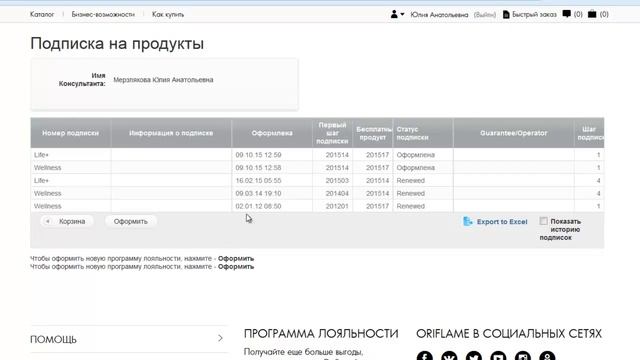Click Юлия Анатольевна user name

point(439,15)
